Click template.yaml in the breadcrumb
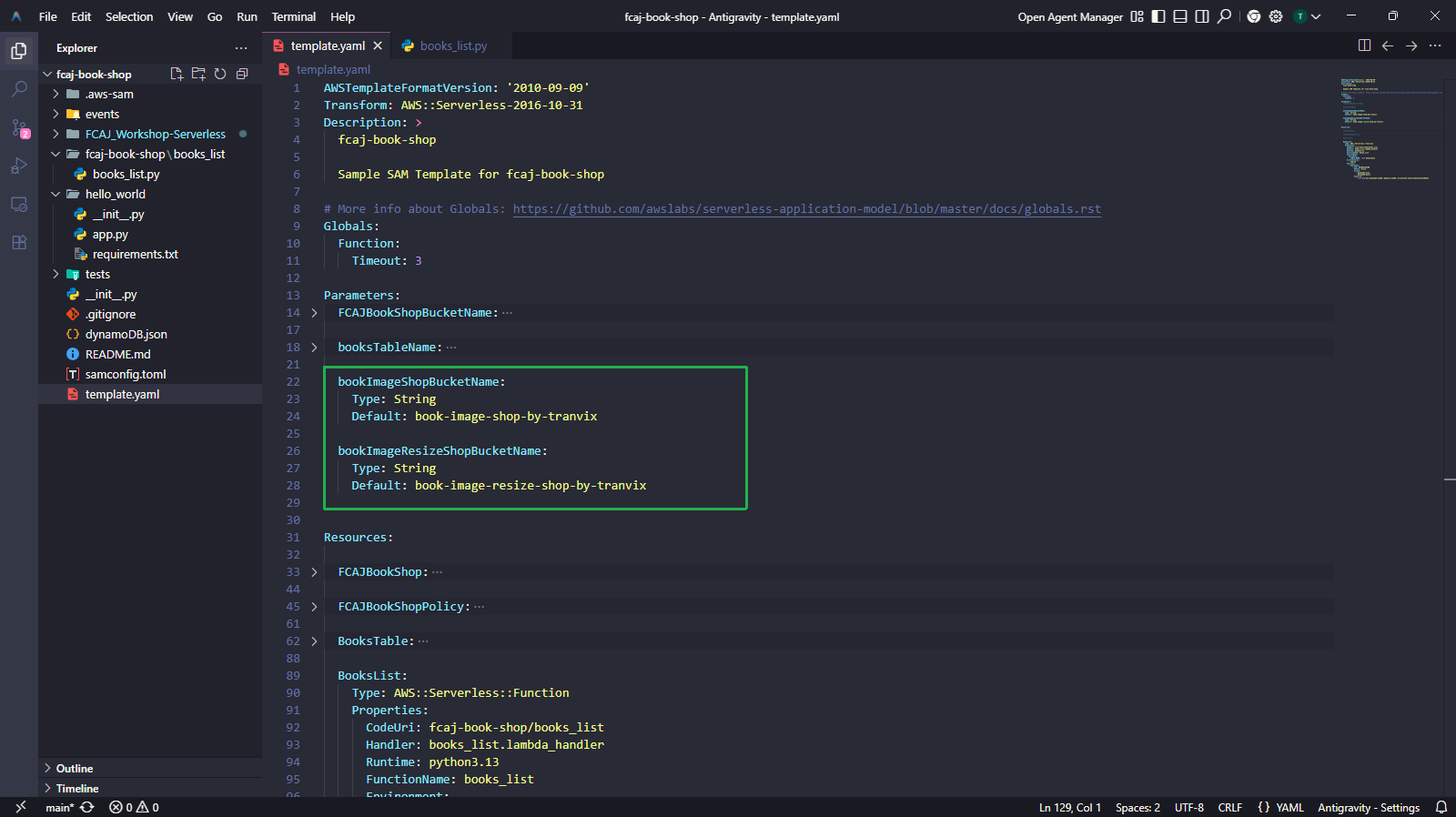 tap(333, 69)
